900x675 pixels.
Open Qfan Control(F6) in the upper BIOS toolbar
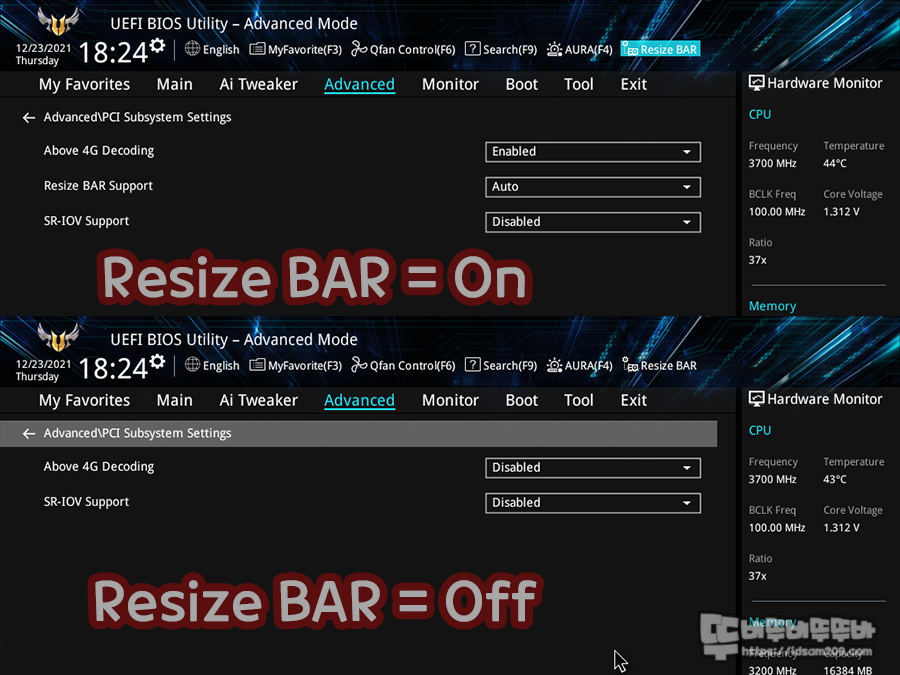pyautogui.click(x=403, y=49)
